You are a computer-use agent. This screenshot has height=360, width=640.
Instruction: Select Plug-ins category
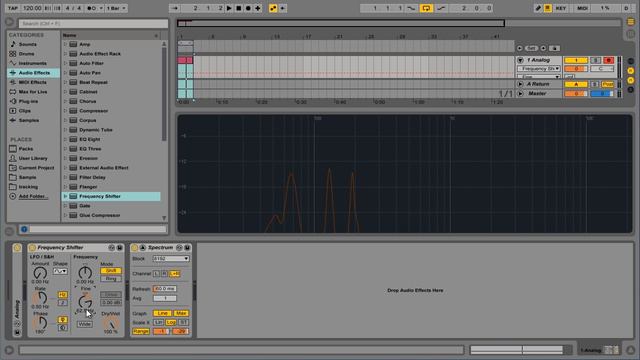[28, 101]
